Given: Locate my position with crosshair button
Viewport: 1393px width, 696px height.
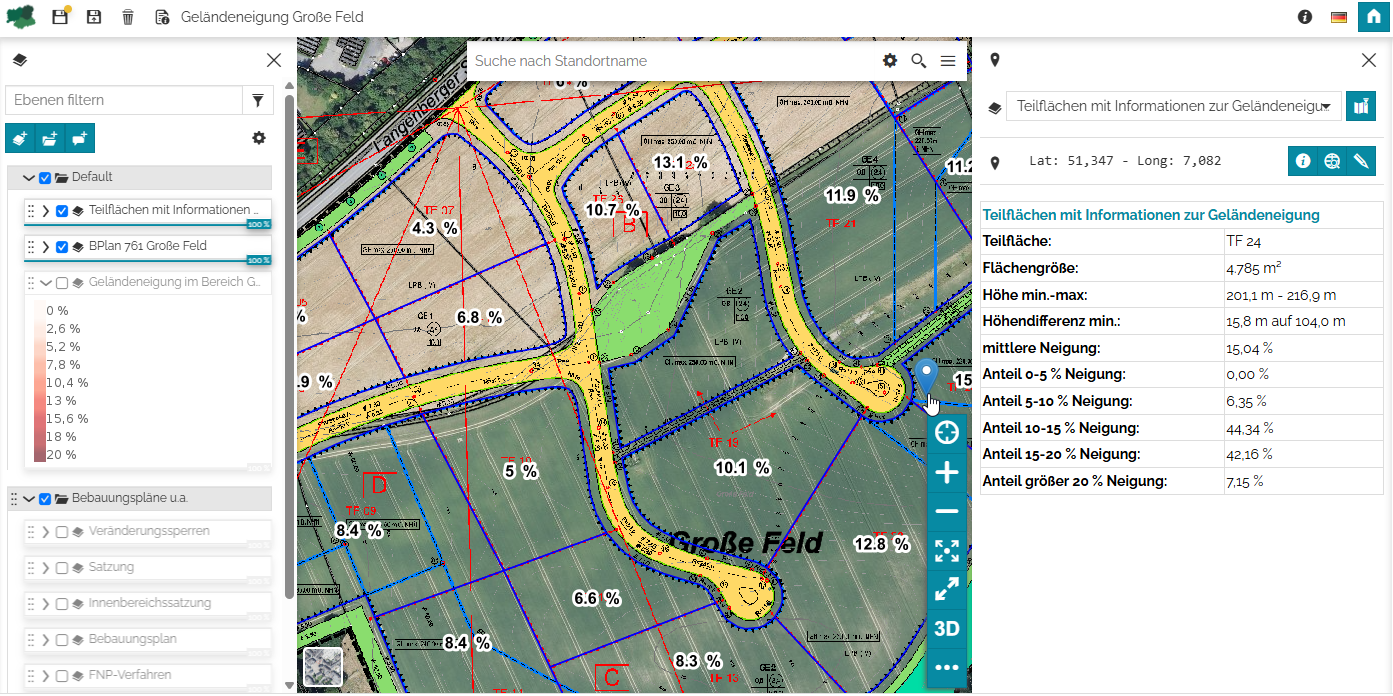Looking at the screenshot, I should coord(946,433).
